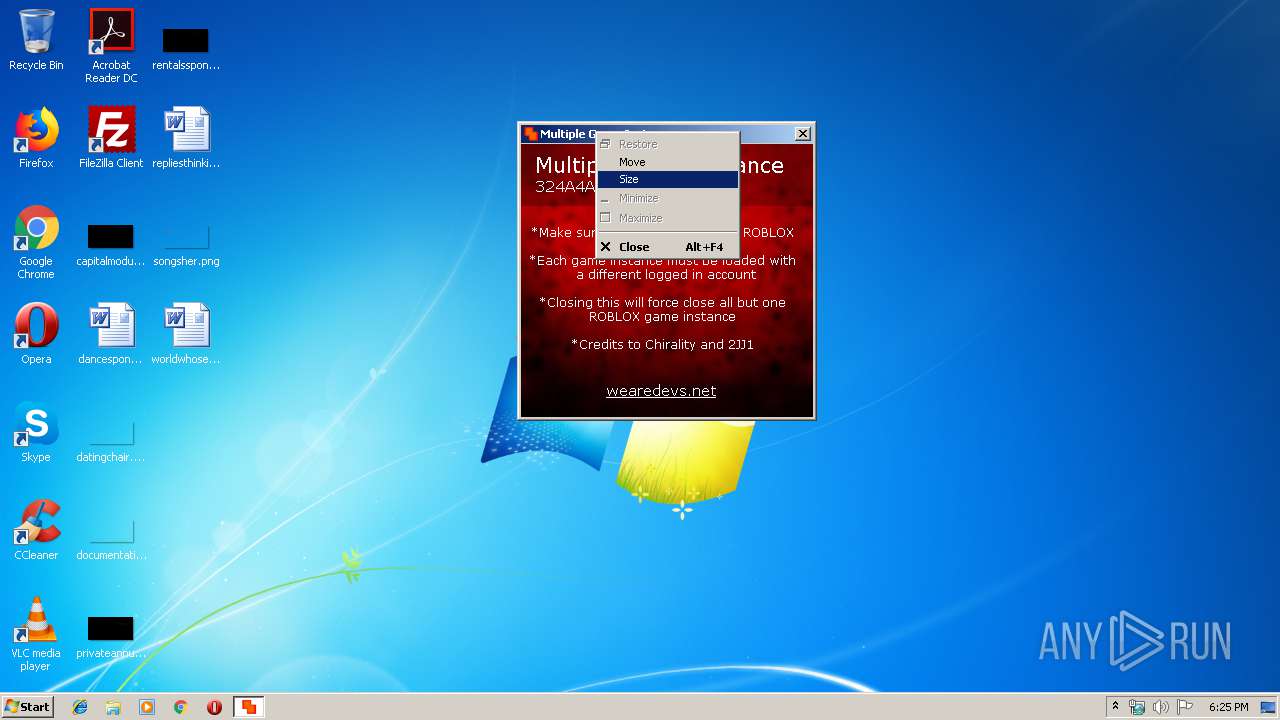Select the datingchair file icon
The image size is (1280, 720).
pos(111,442)
